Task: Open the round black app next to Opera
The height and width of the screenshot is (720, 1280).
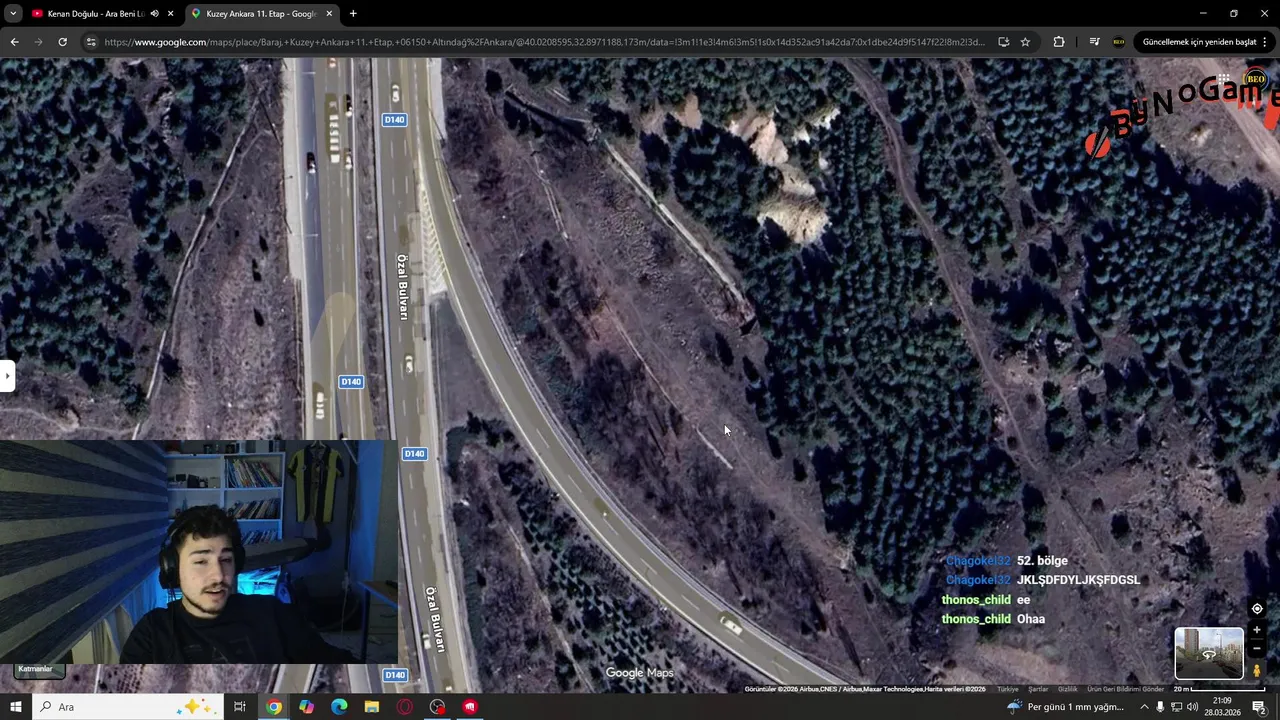Action: click(437, 707)
